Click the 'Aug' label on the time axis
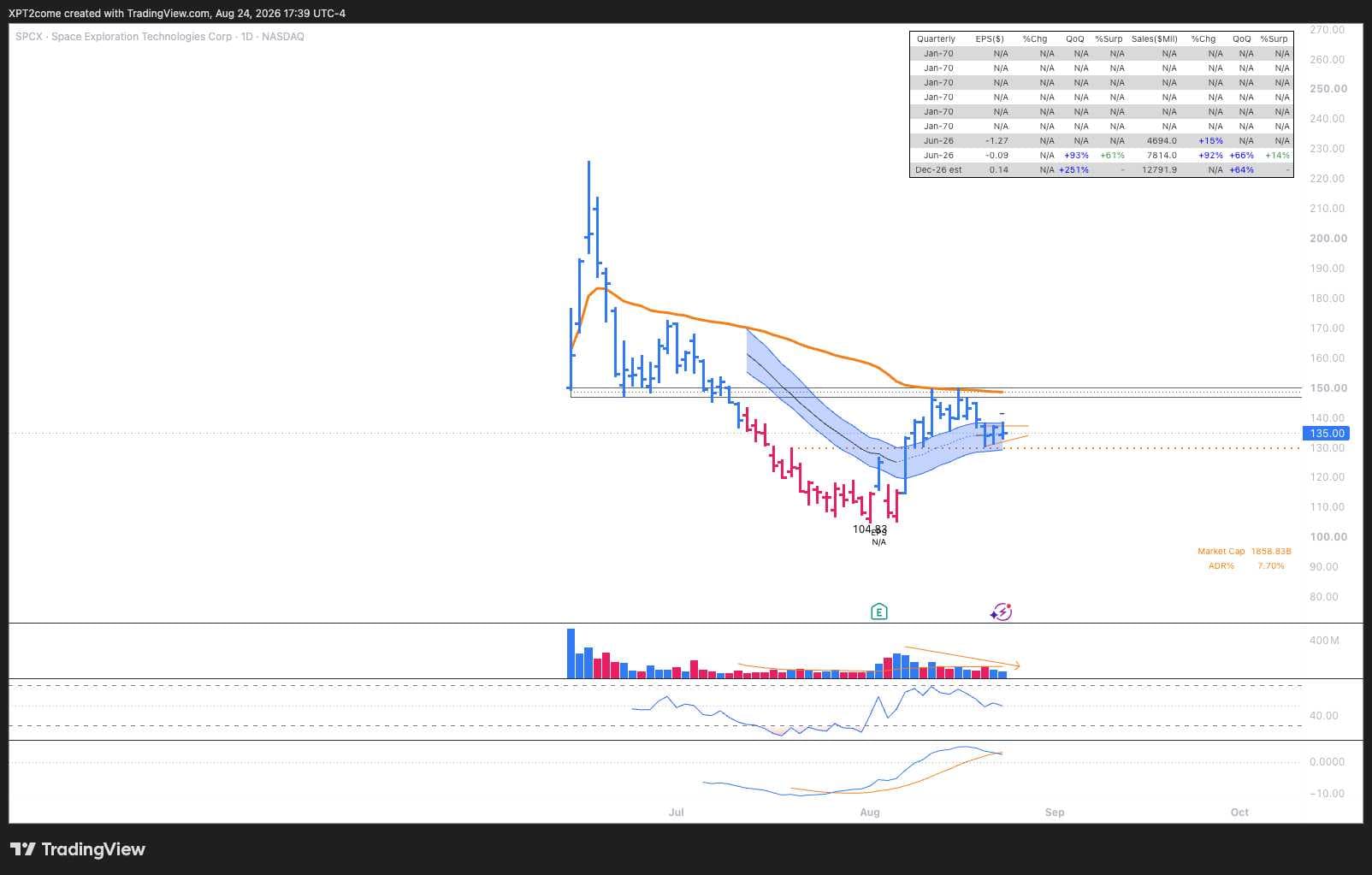This screenshot has height=875, width=1372. (870, 813)
